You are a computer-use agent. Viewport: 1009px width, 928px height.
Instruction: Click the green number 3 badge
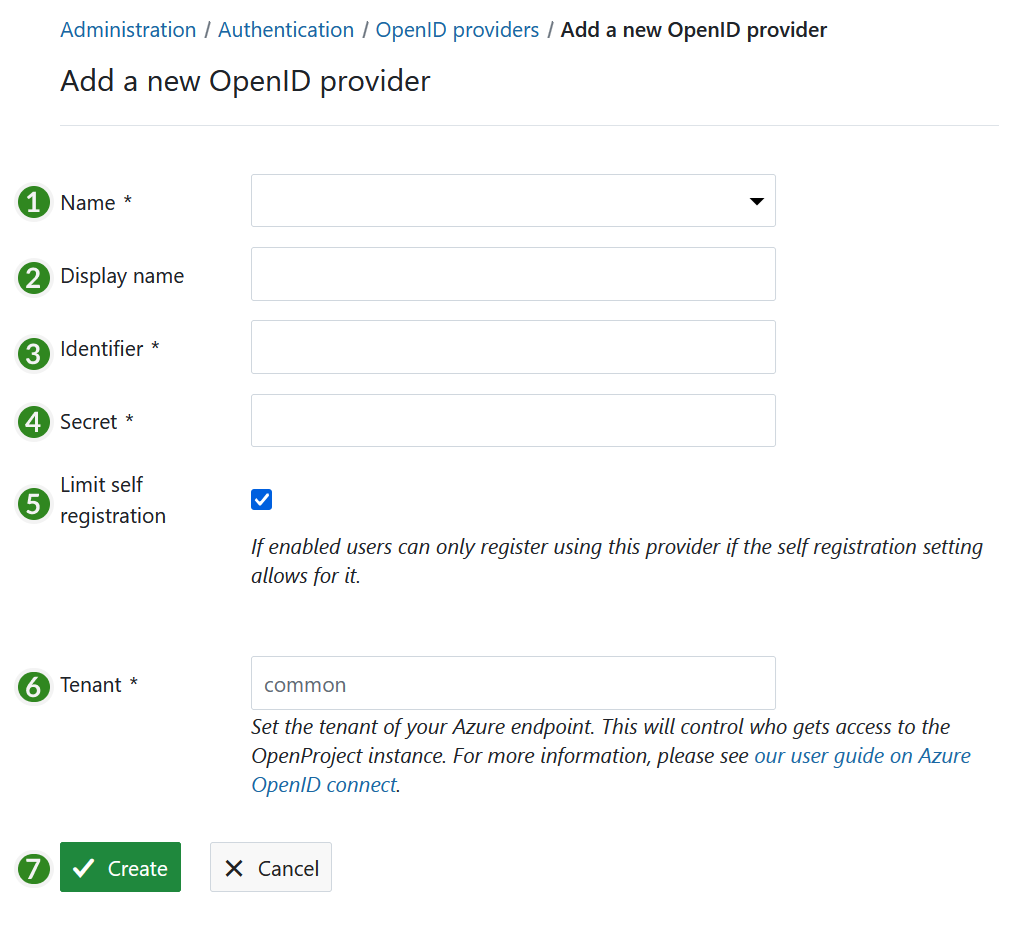(34, 351)
